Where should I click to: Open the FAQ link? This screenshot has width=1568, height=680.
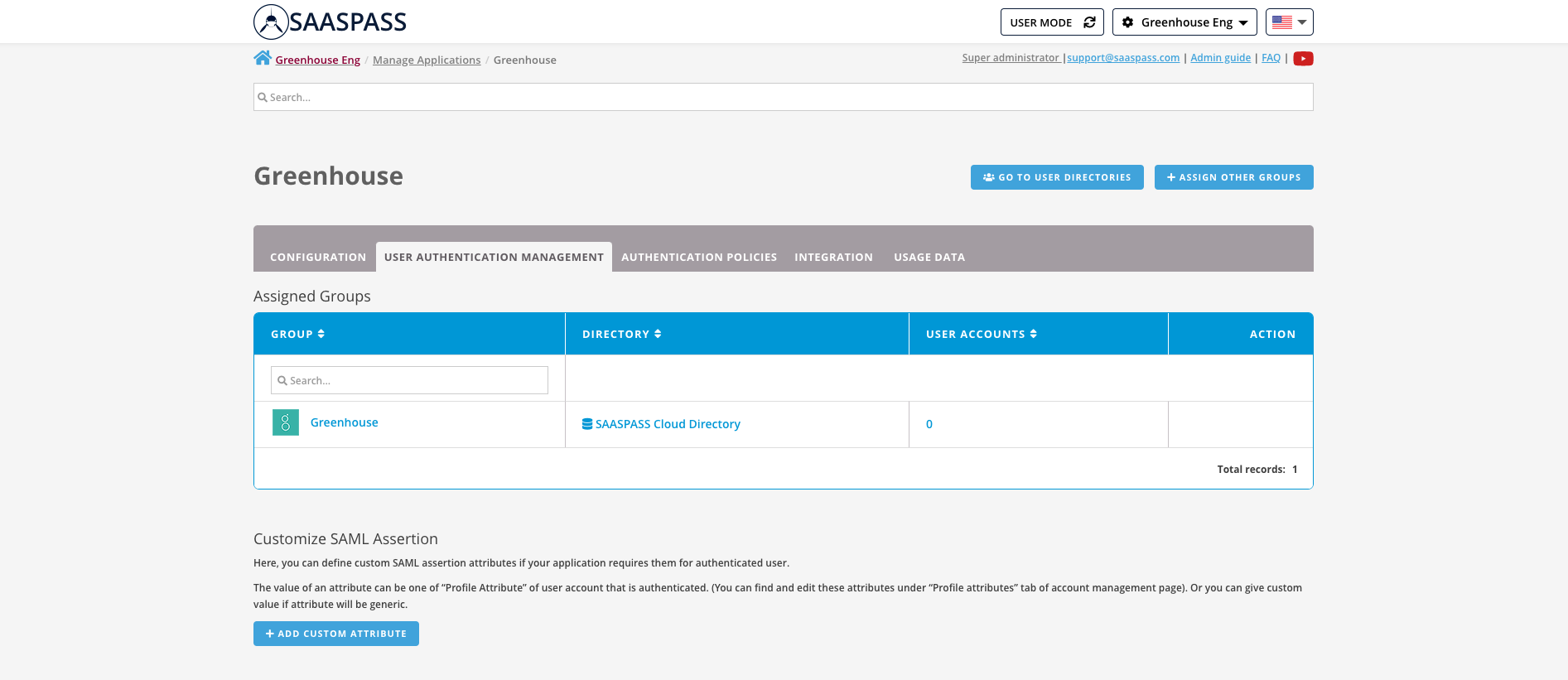point(1271,57)
